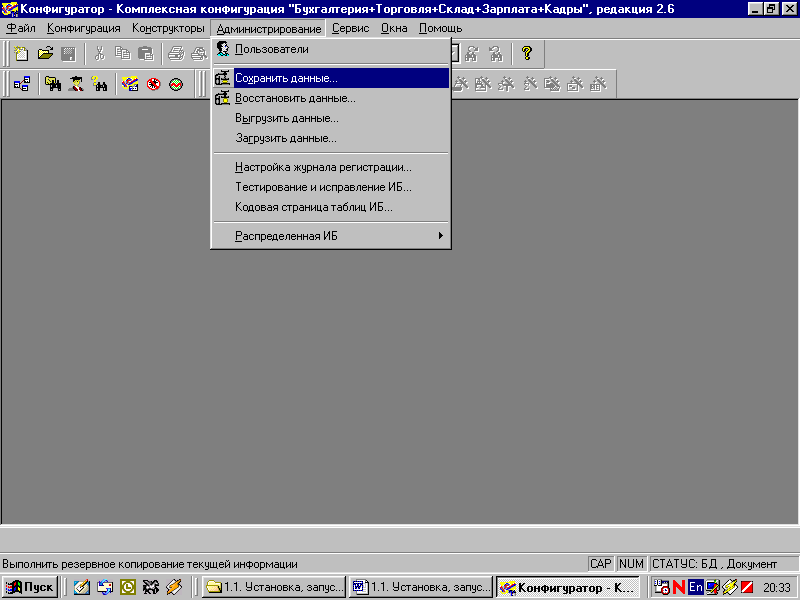Click the taskbar clock 20:33
The image size is (800, 600).
click(777, 588)
